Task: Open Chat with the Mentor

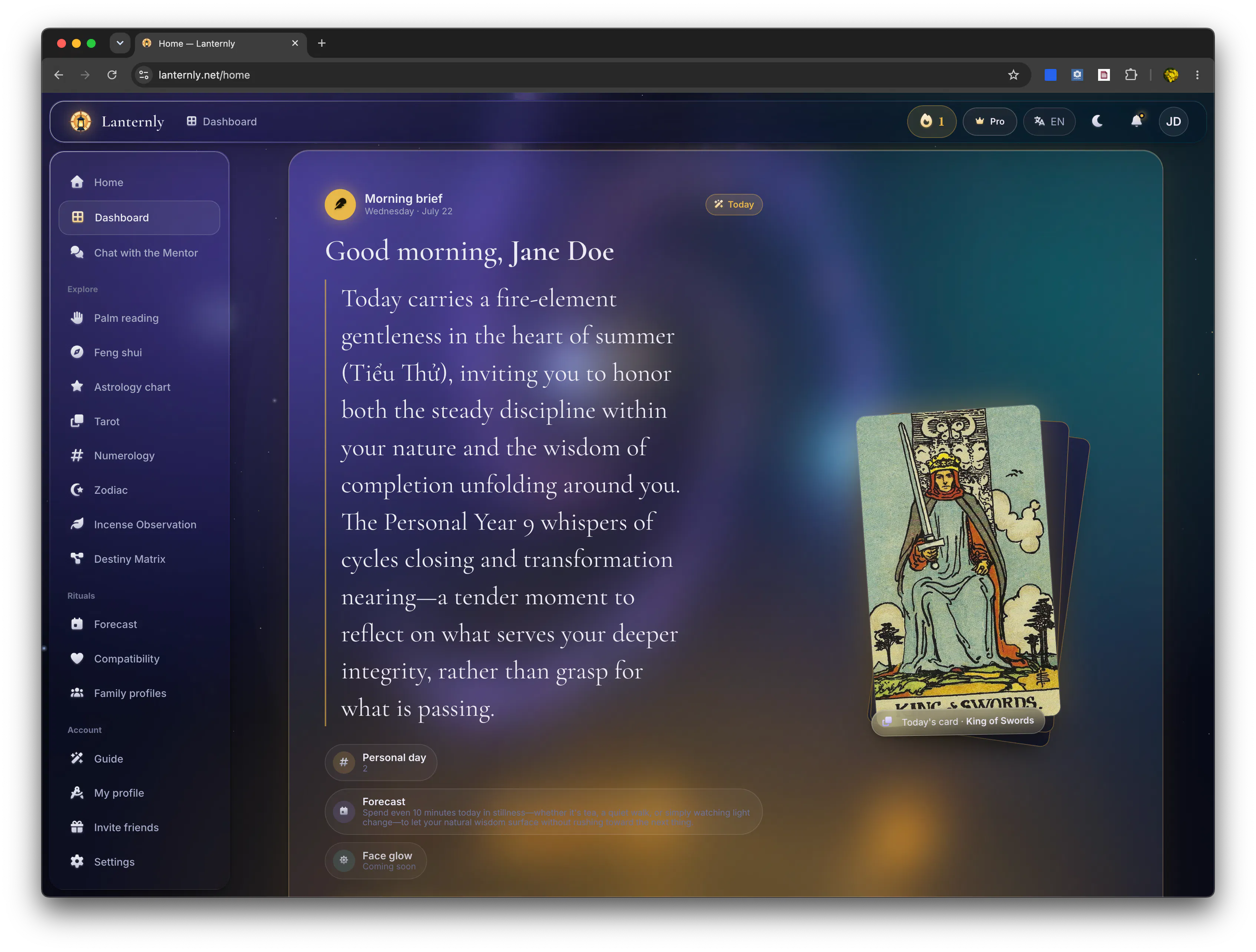Action: point(139,252)
